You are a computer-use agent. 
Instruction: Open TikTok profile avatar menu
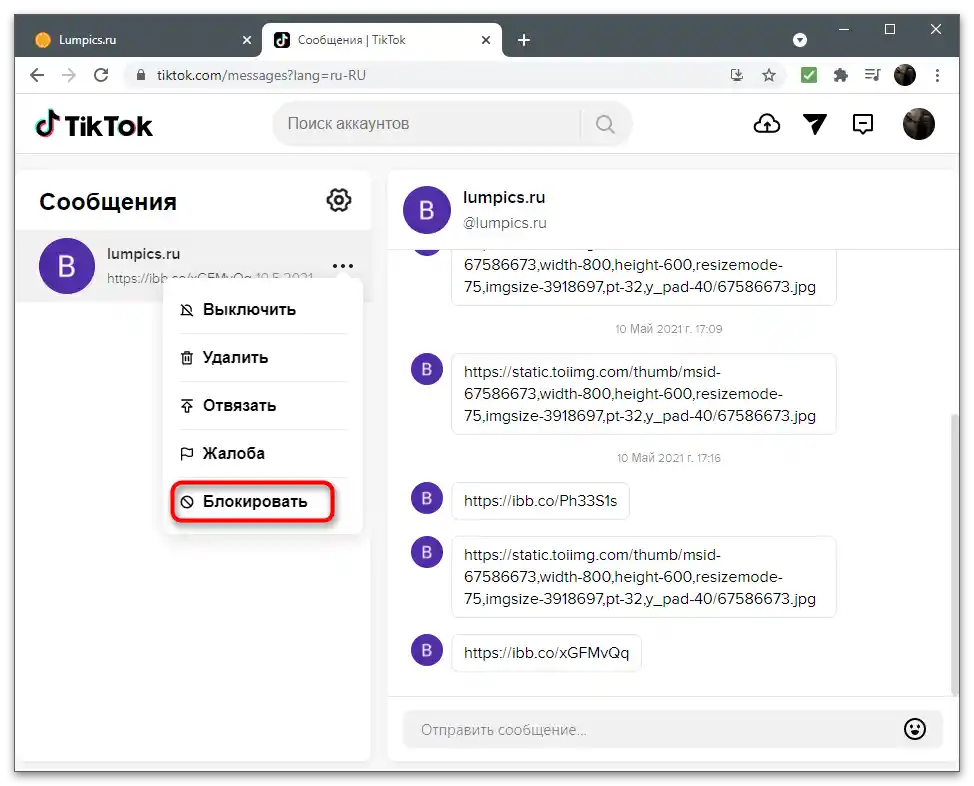pyautogui.click(x=918, y=124)
